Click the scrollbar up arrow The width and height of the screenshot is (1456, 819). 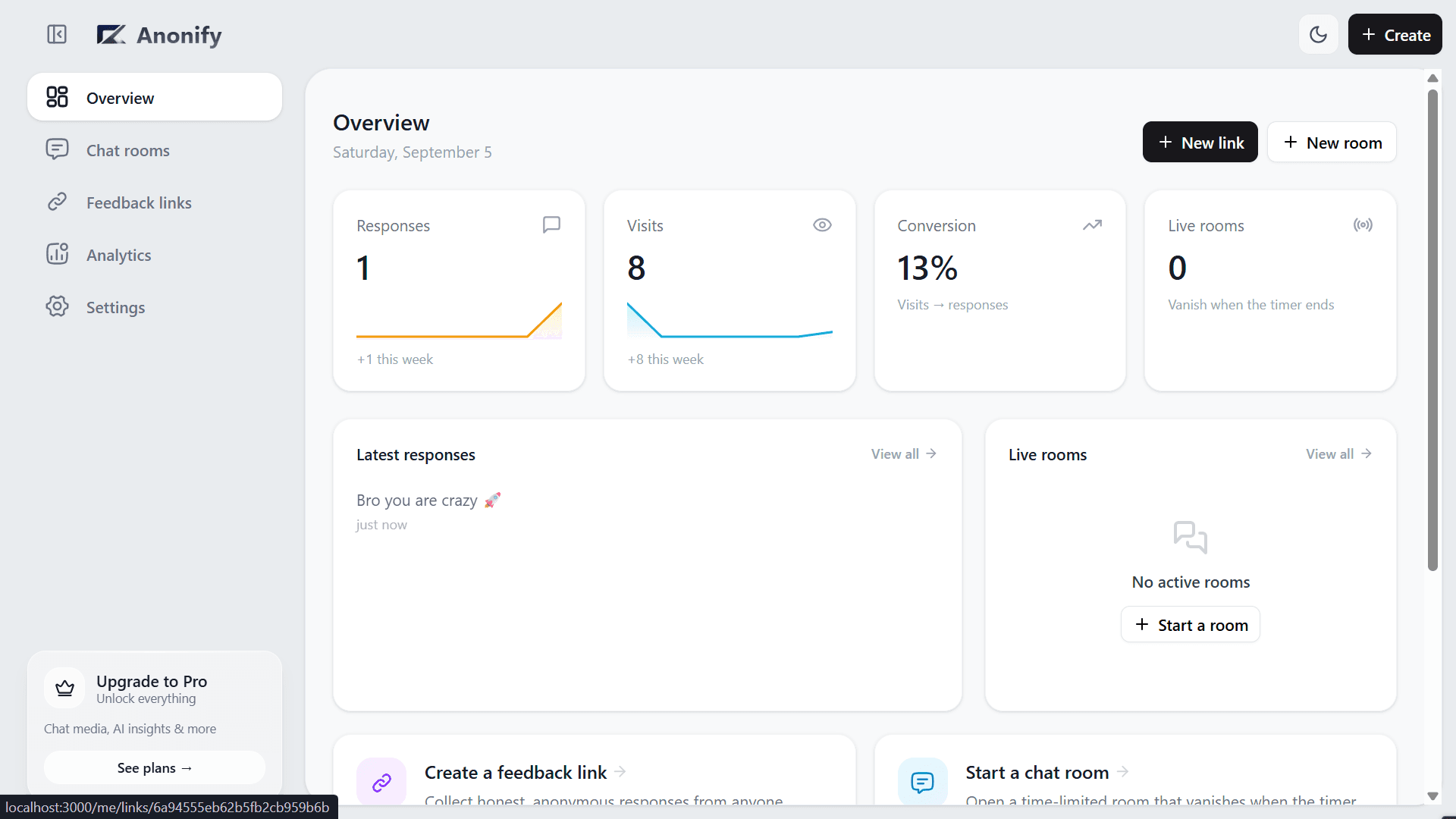[x=1432, y=78]
